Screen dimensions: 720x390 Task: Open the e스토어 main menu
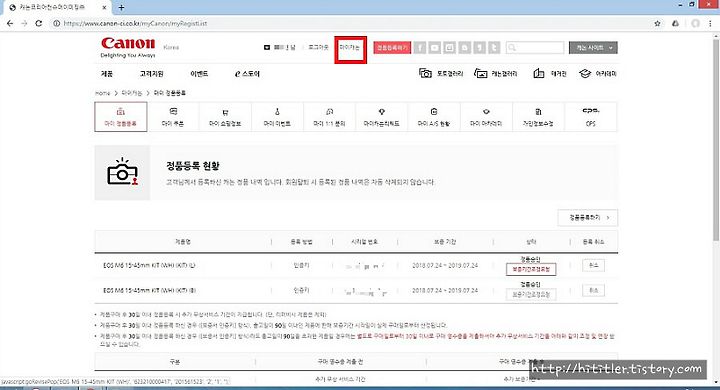point(247,73)
